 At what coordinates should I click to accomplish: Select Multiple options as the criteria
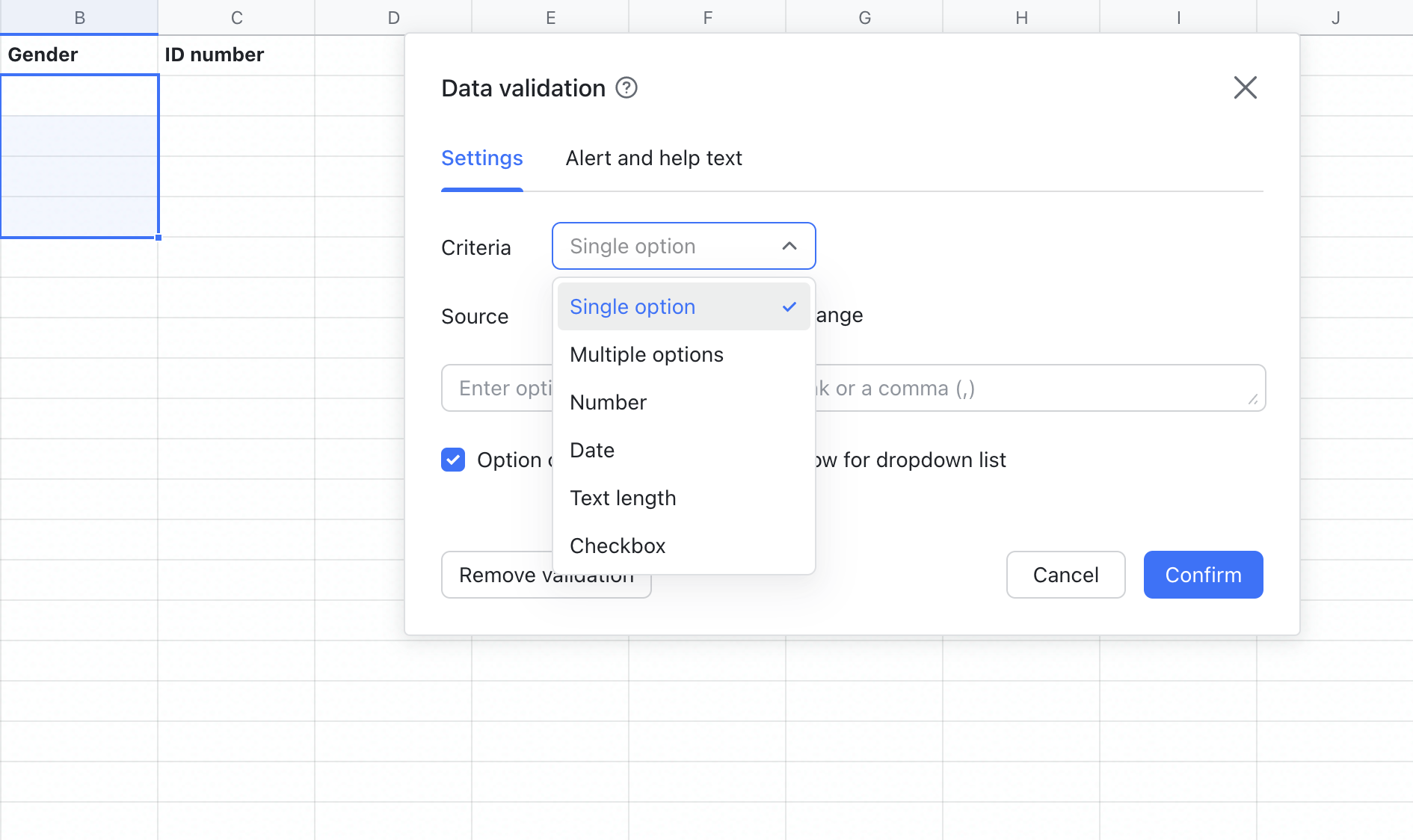coord(646,354)
